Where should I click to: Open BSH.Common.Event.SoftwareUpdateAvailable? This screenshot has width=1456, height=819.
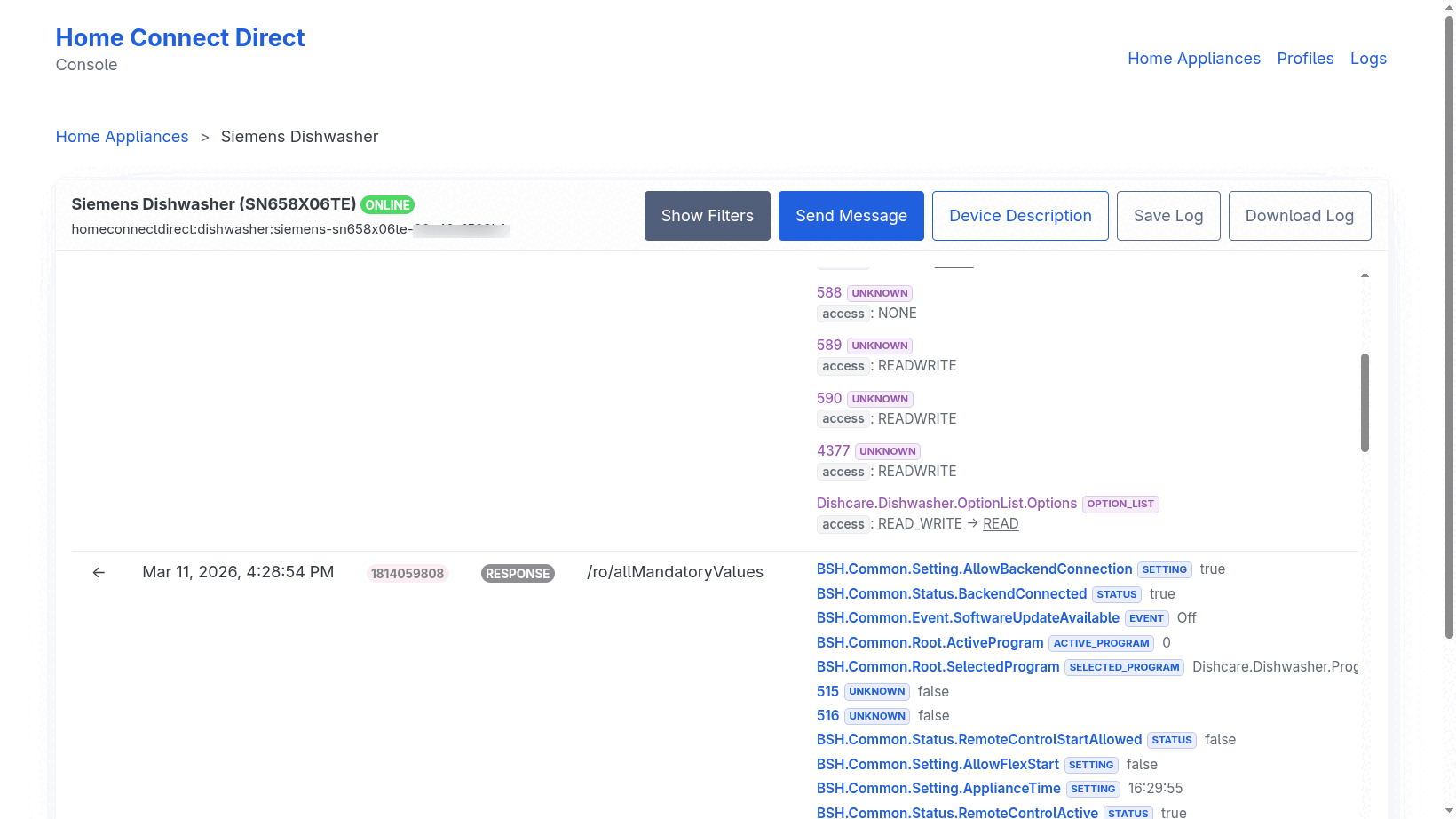pyautogui.click(x=968, y=618)
